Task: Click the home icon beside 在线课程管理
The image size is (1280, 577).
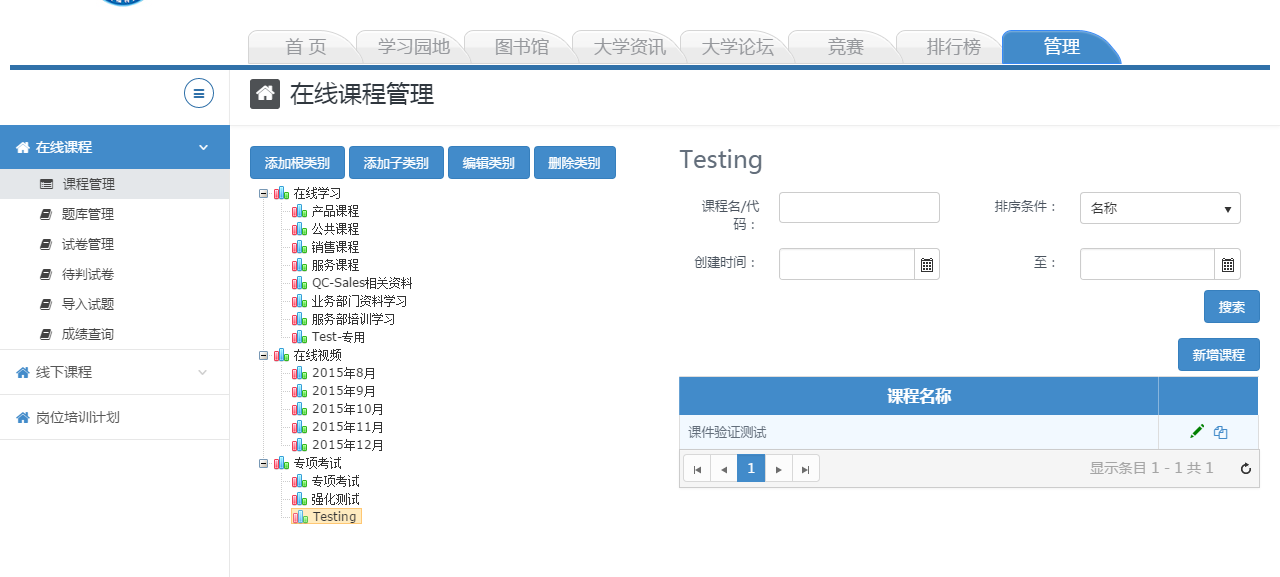Action: point(264,94)
